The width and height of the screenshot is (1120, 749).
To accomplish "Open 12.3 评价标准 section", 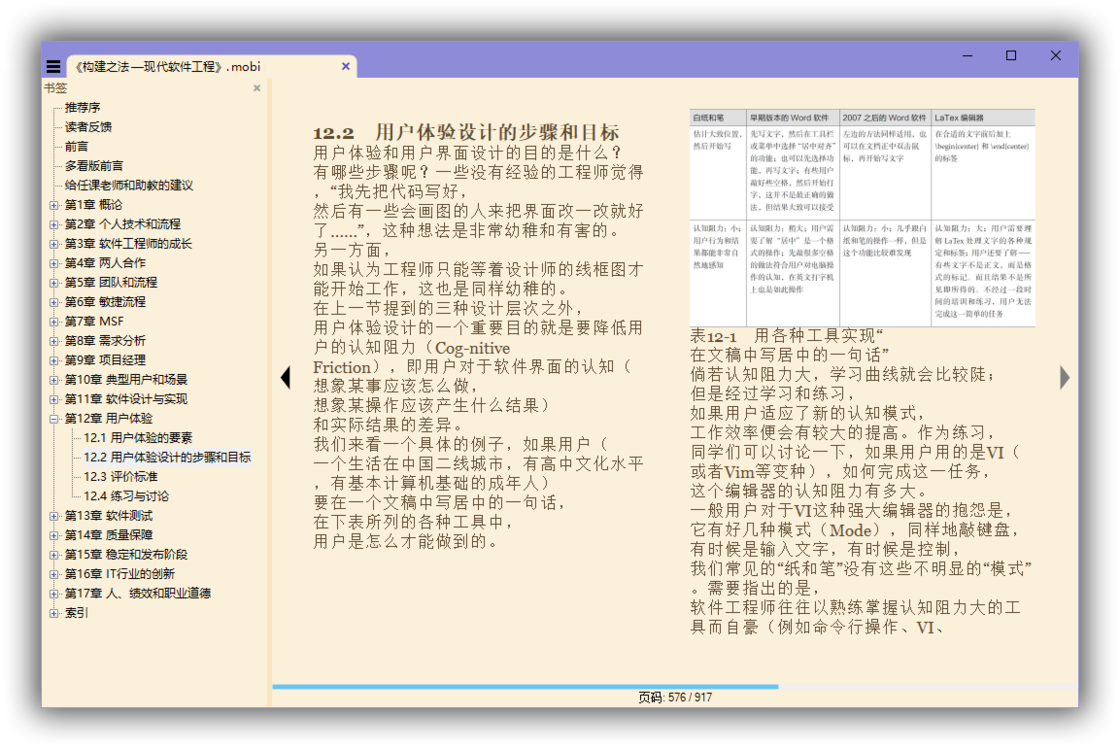I will 121,477.
